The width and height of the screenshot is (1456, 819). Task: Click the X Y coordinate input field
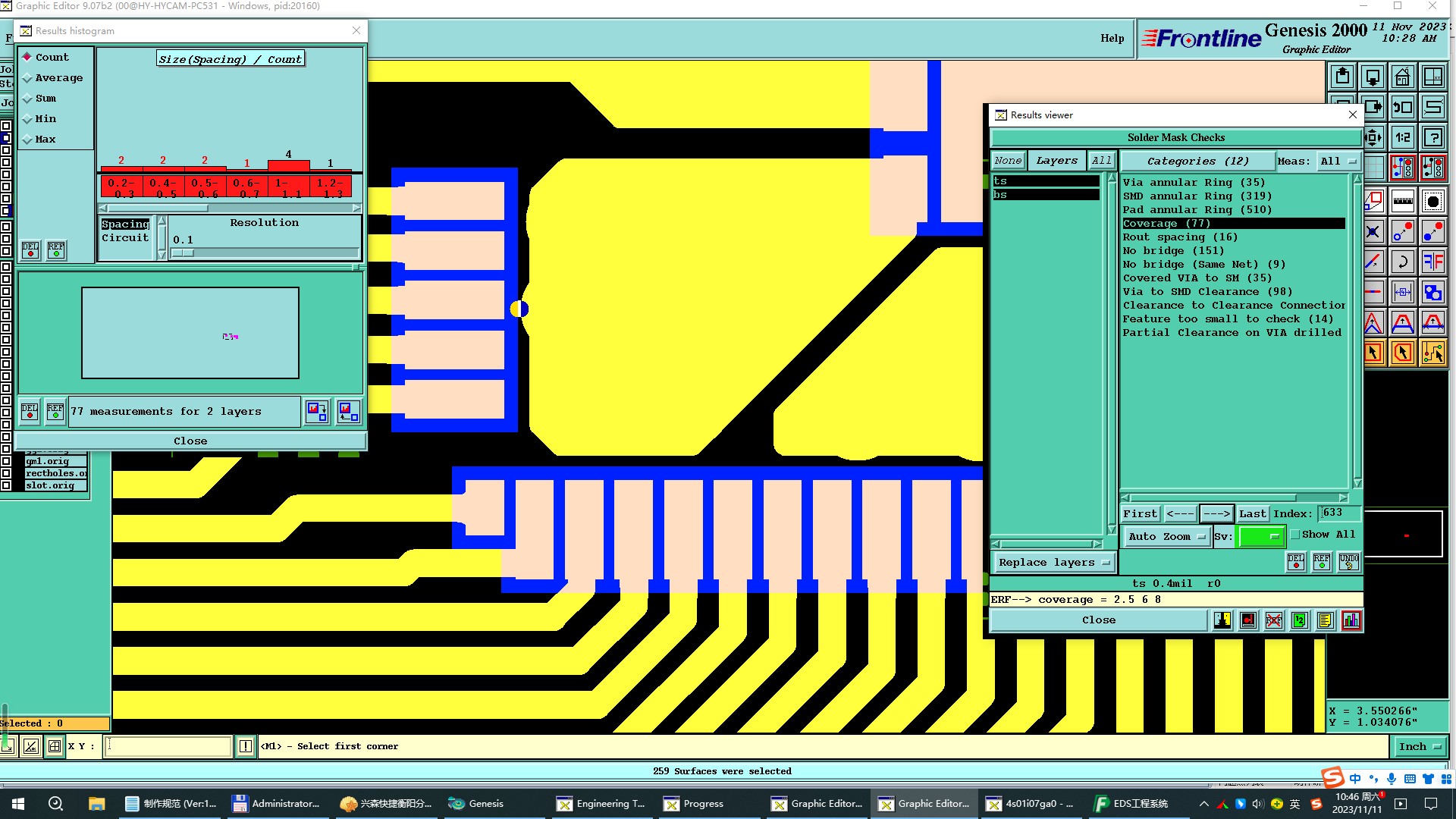click(169, 746)
